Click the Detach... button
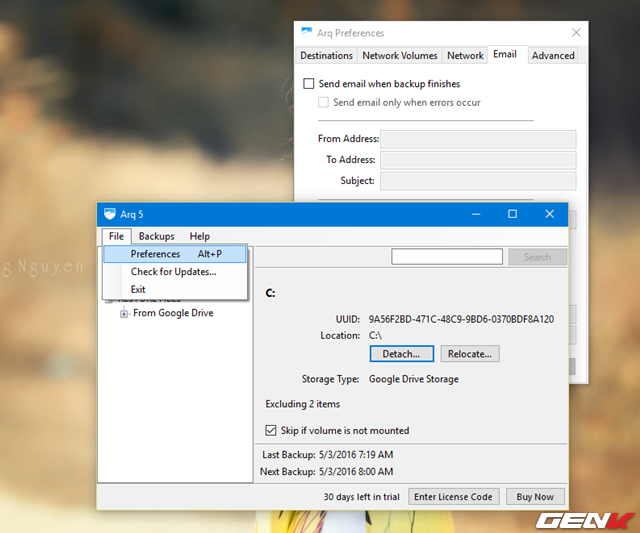Image resolution: width=640 pixels, height=533 pixels. pos(401,354)
